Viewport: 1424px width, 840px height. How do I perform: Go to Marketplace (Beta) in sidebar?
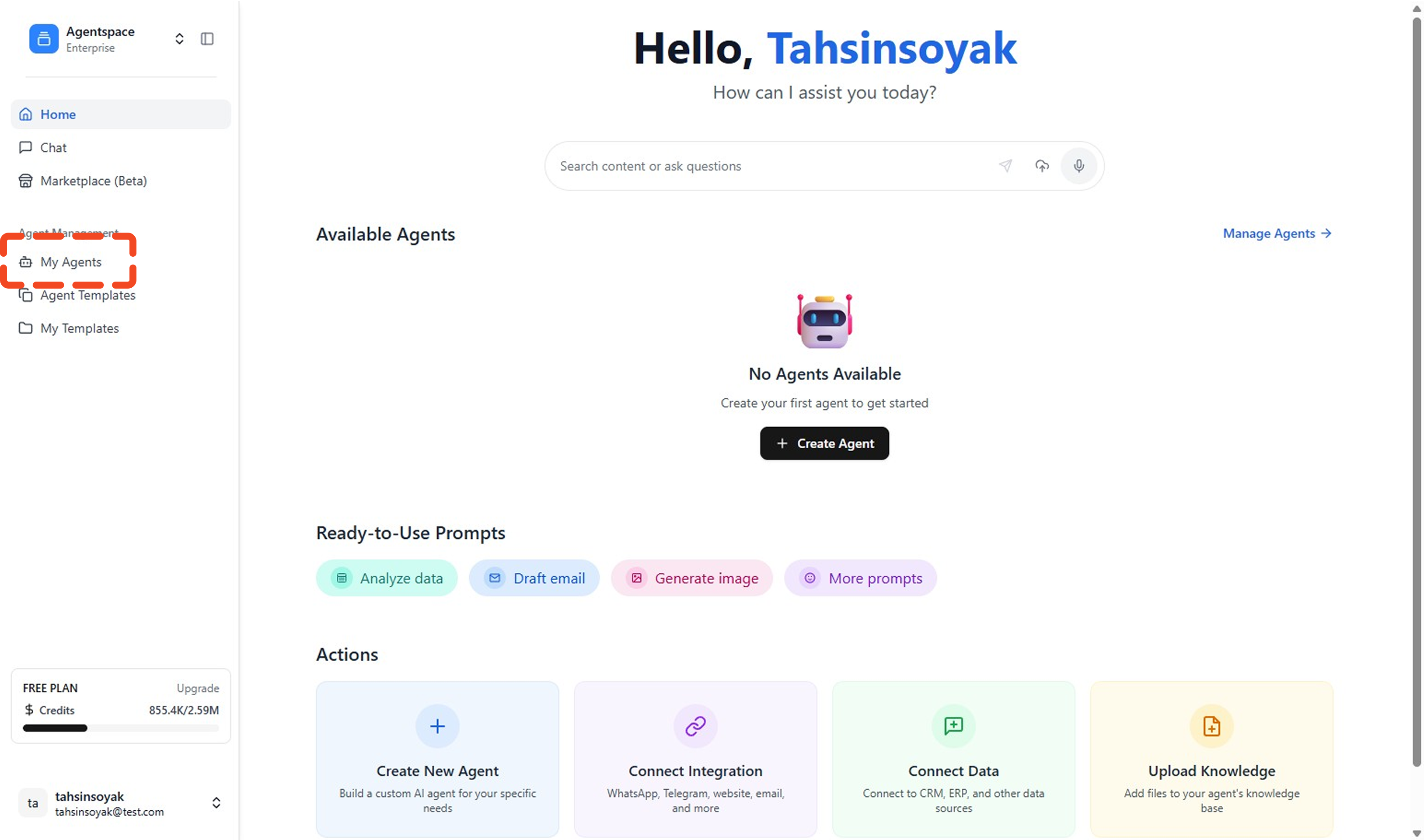pyautogui.click(x=94, y=181)
